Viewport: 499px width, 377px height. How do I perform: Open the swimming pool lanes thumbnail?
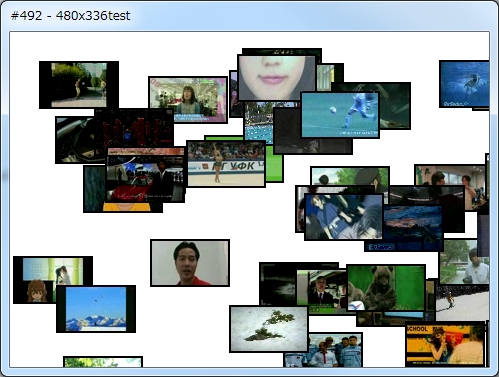[259, 123]
